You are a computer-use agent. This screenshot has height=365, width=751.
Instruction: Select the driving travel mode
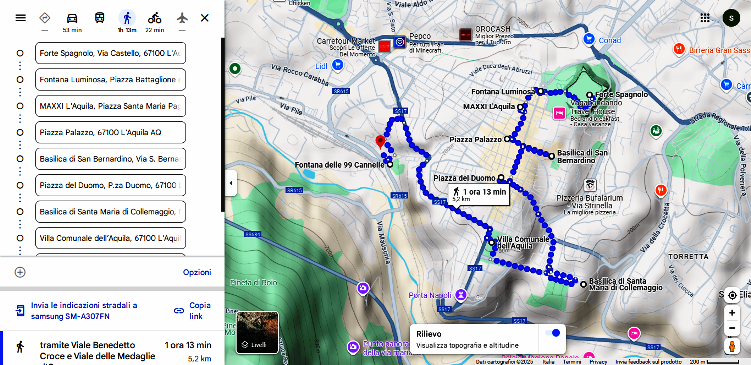(x=72, y=18)
